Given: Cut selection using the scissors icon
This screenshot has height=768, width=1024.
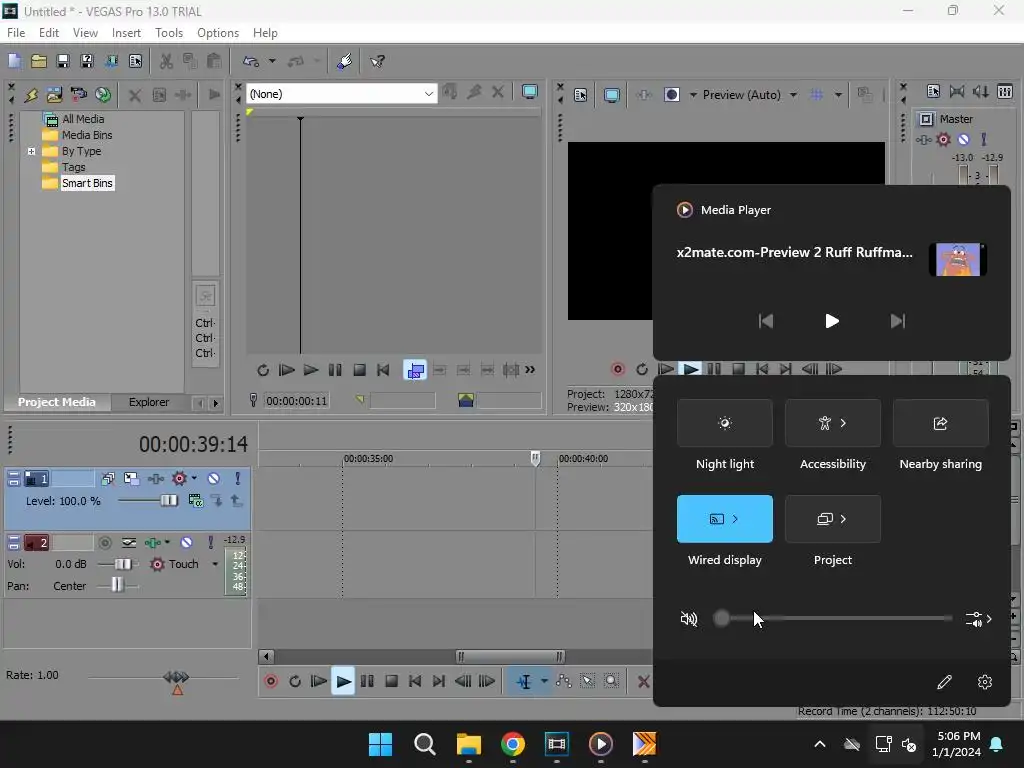Looking at the screenshot, I should click(x=167, y=61).
